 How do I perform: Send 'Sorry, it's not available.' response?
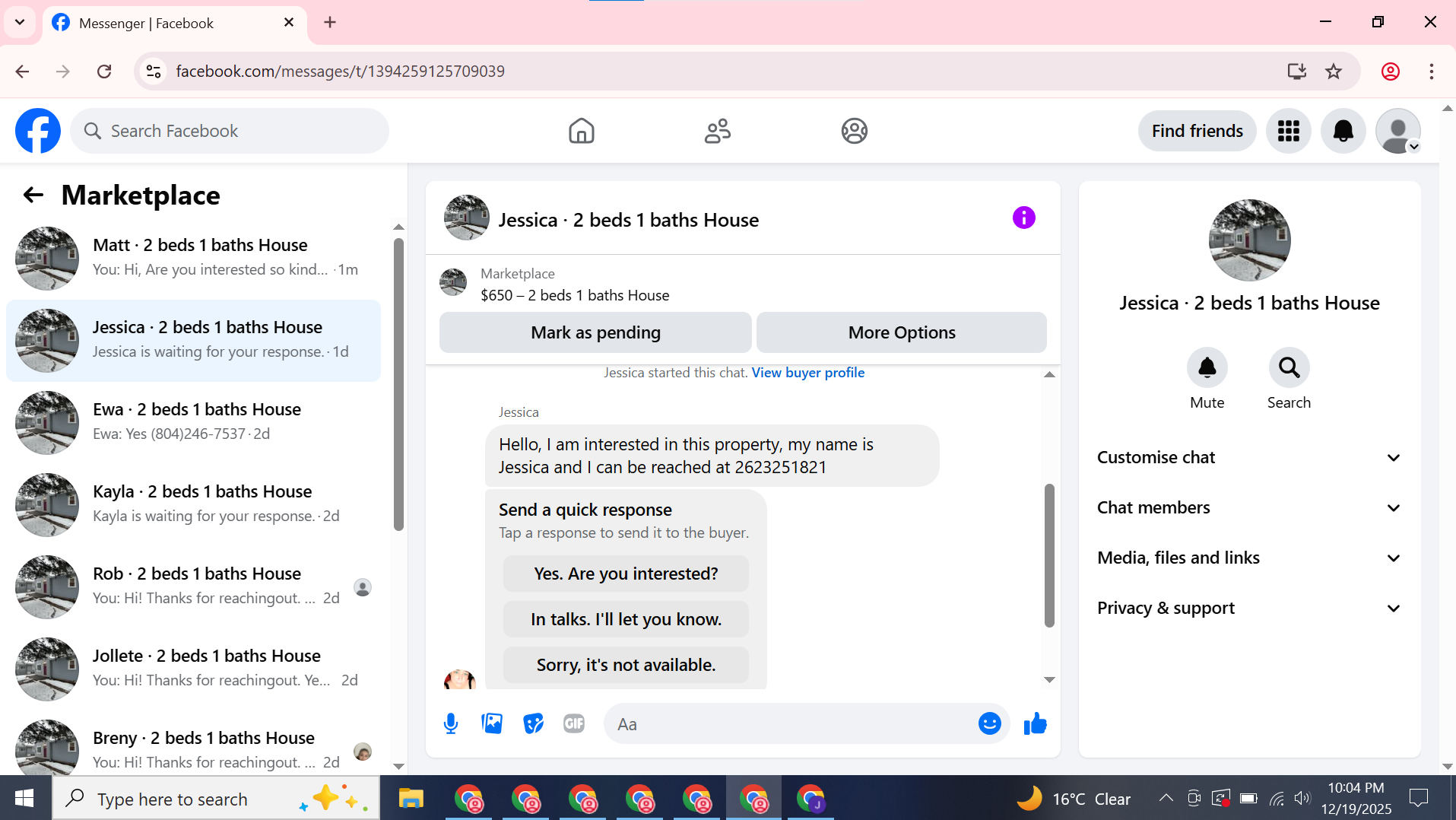(626, 665)
